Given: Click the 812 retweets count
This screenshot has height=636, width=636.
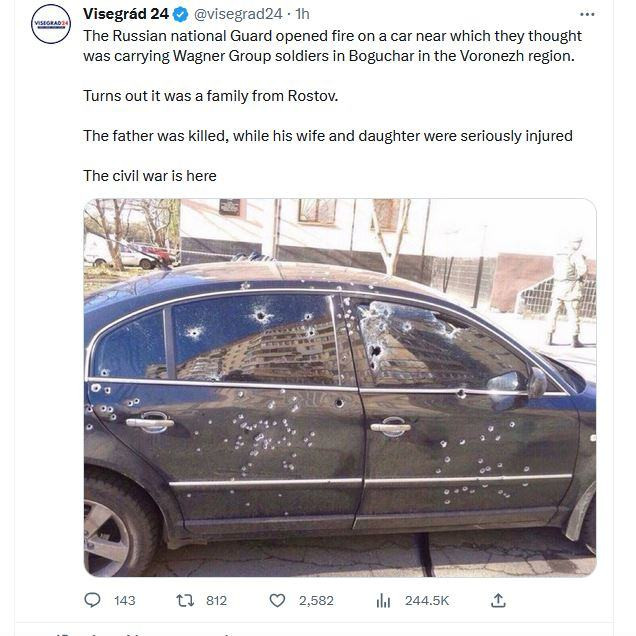Looking at the screenshot, I should pos(216,600).
